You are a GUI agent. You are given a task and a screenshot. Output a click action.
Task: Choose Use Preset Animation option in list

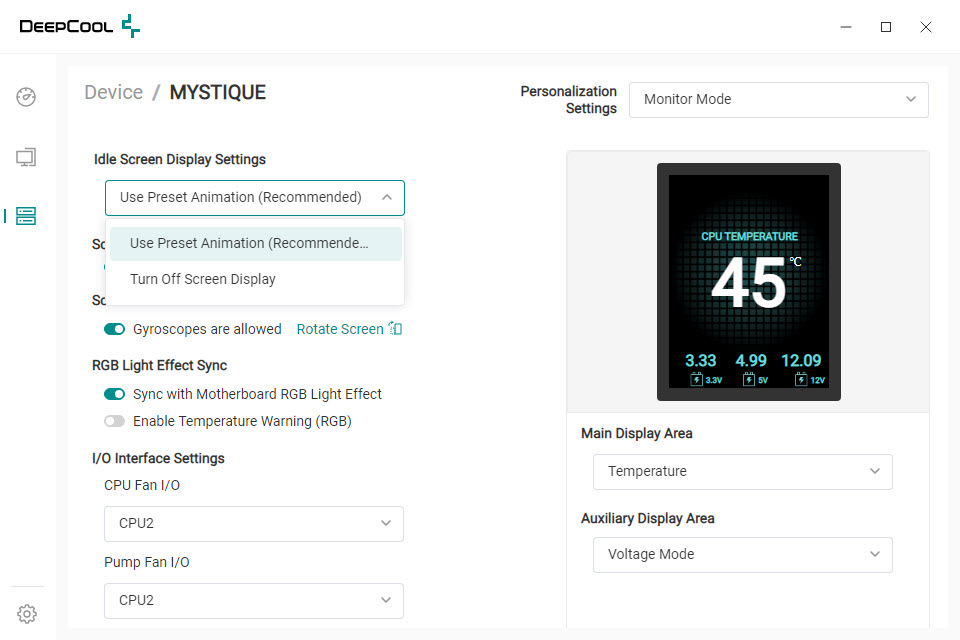(256, 244)
